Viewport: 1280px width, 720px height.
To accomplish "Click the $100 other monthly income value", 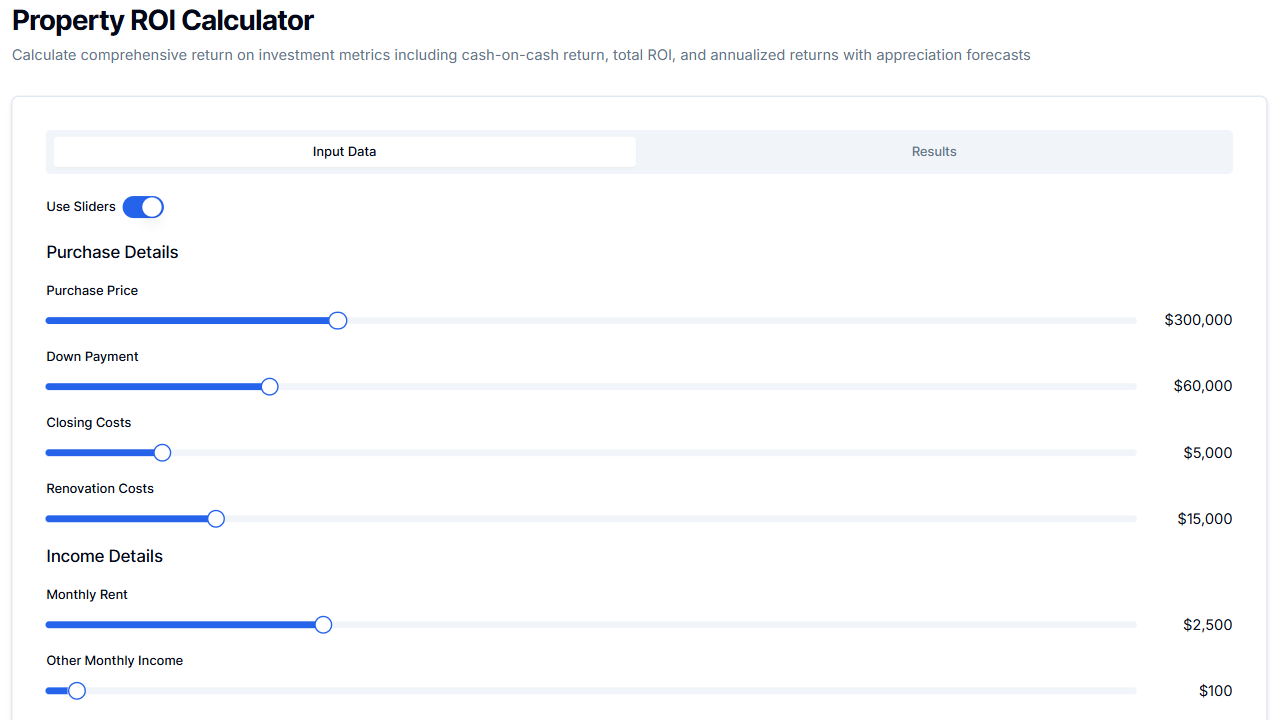I will pyautogui.click(x=1215, y=691).
